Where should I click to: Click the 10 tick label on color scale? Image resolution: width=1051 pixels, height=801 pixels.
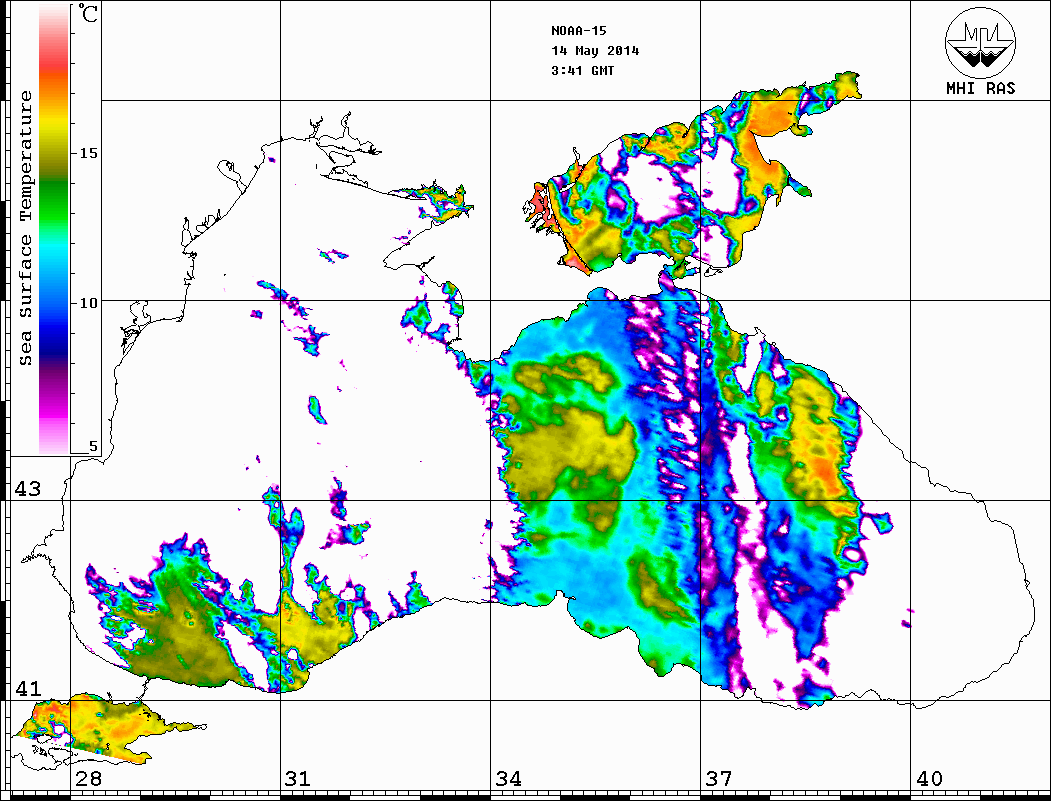(88, 303)
